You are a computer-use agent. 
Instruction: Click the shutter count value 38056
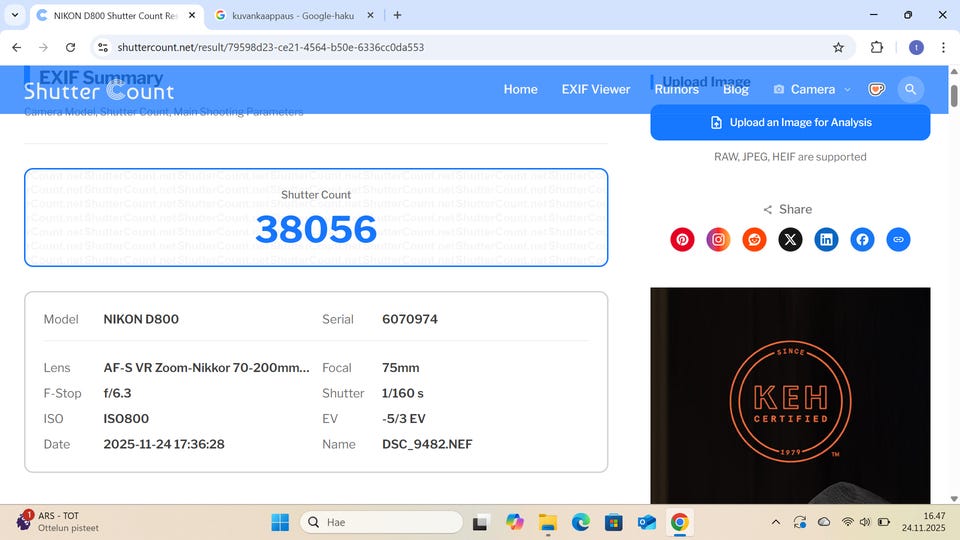point(316,229)
